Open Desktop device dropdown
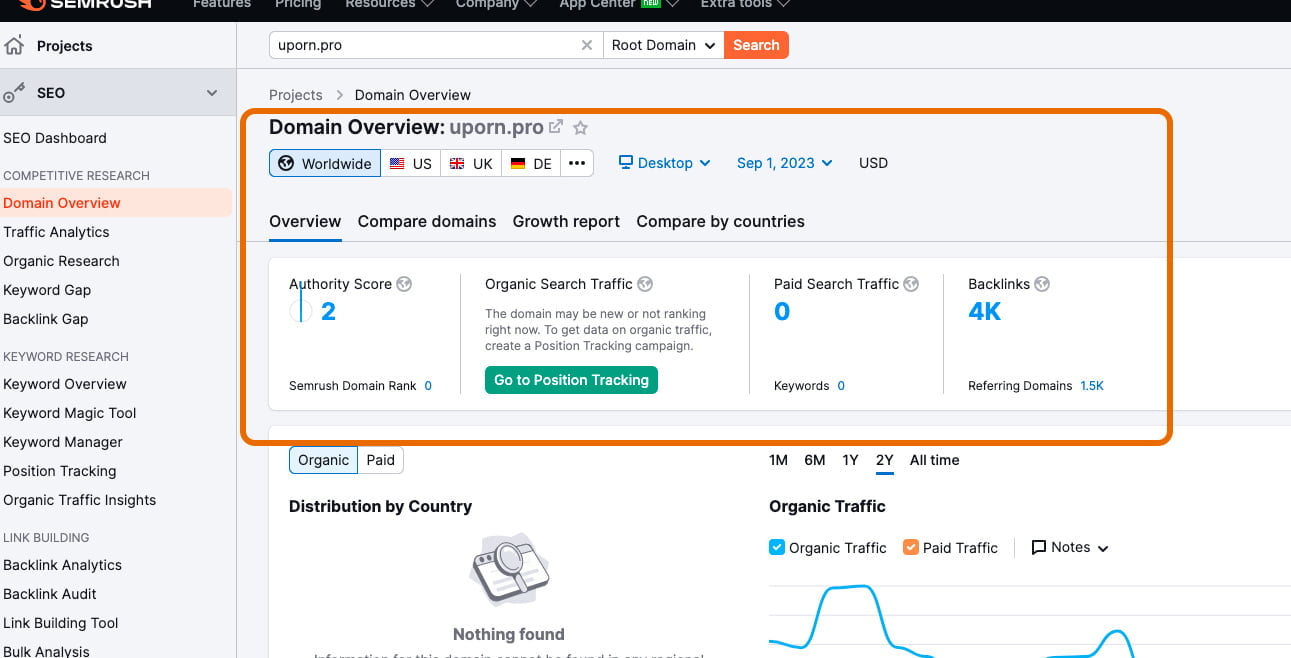Viewport: 1291px width, 658px height. tap(664, 163)
